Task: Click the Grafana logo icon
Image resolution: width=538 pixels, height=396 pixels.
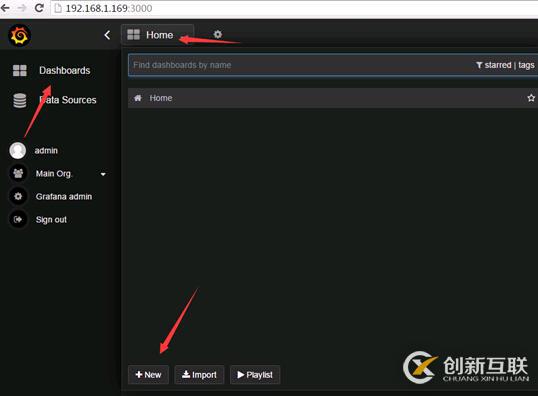Action: 20,35
